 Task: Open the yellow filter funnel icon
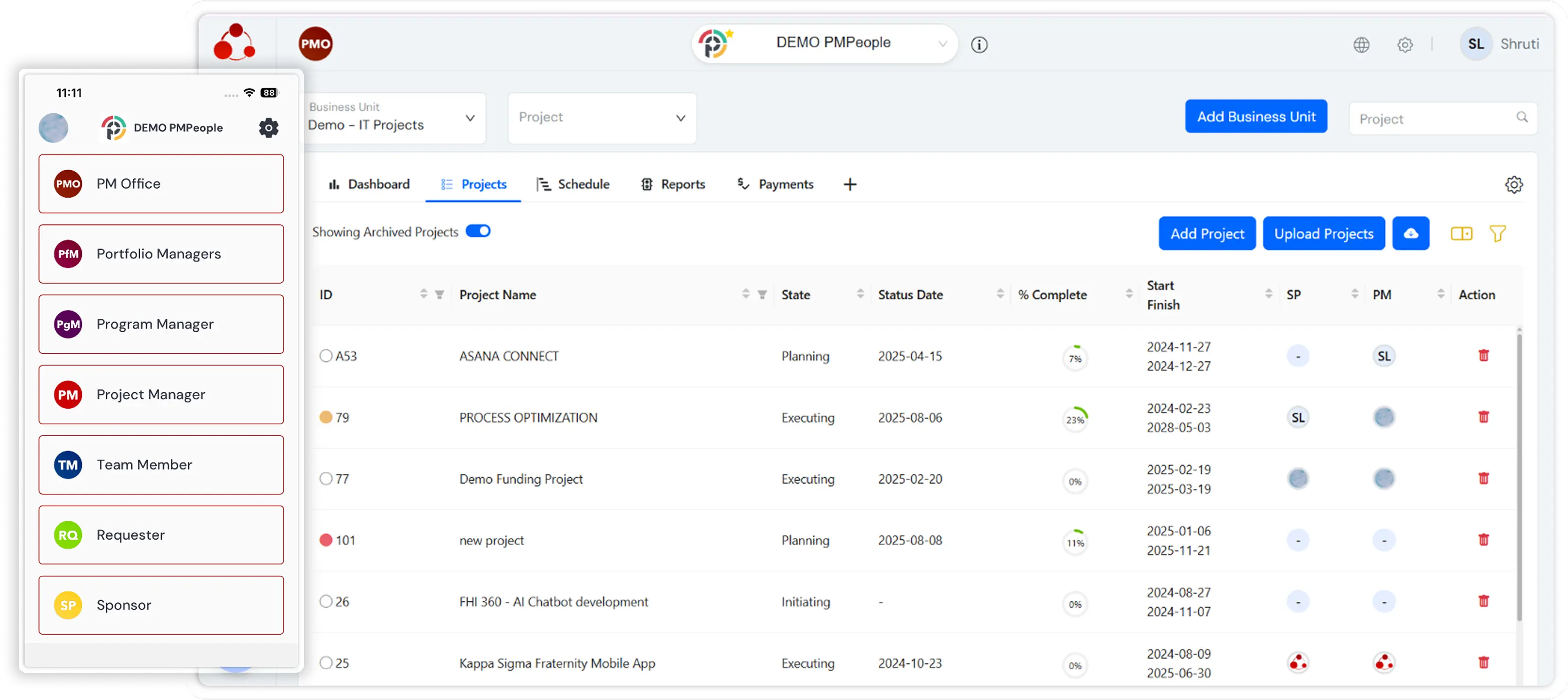pos(1497,233)
